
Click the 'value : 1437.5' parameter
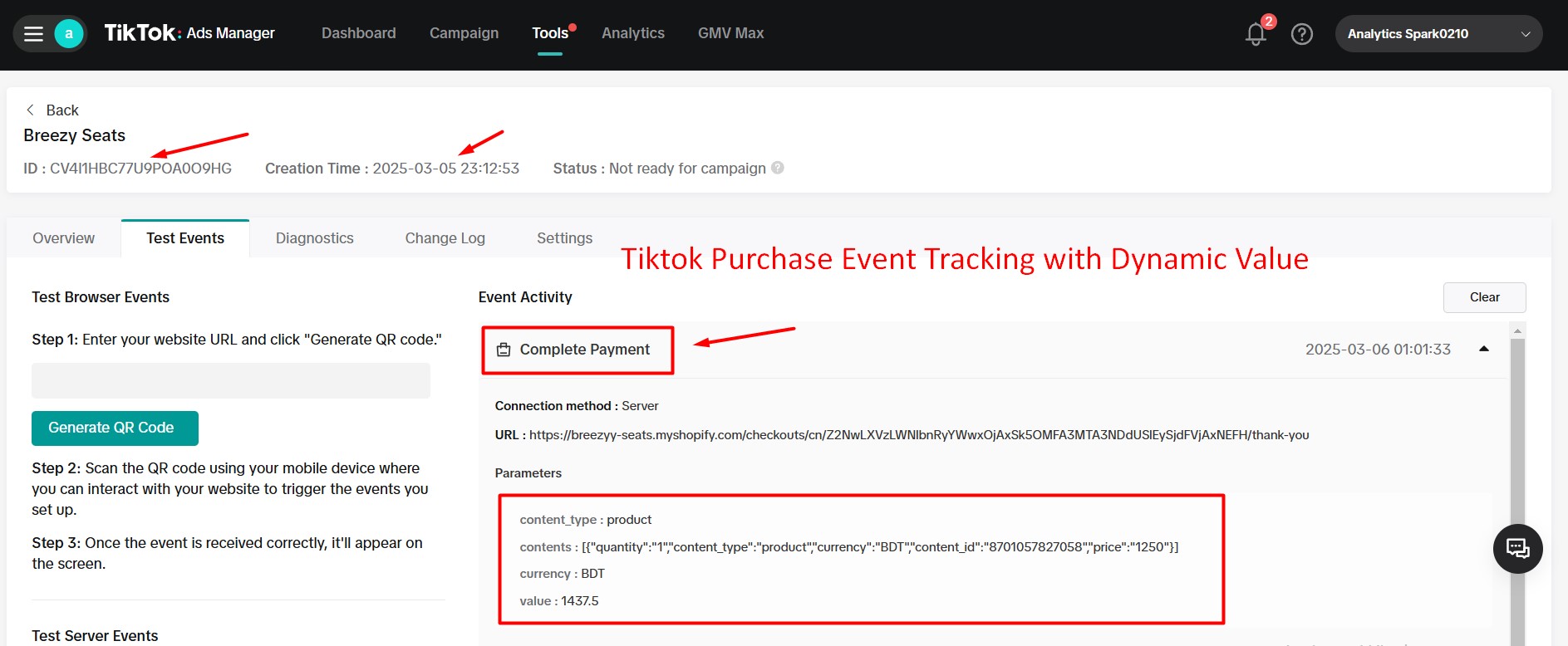559,601
